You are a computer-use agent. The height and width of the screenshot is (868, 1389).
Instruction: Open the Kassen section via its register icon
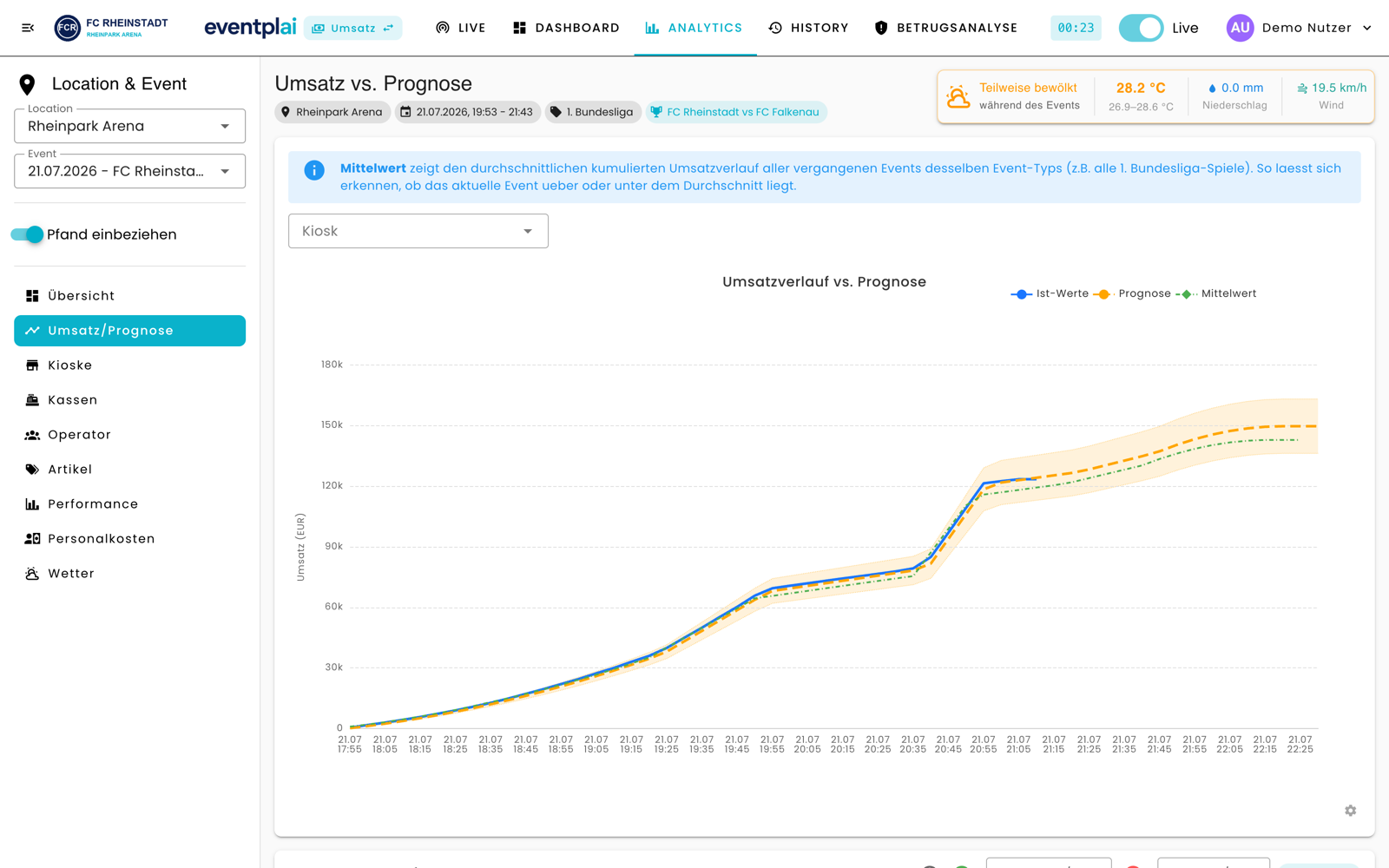32,400
